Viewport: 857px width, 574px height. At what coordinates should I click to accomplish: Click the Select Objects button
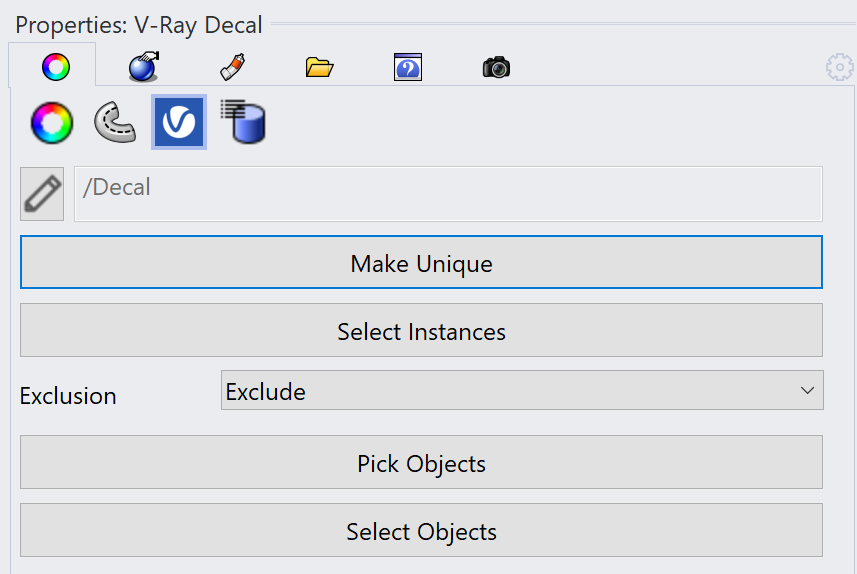coord(421,530)
